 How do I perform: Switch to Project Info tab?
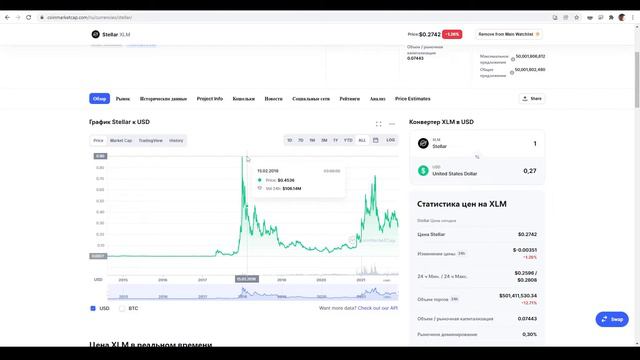tap(210, 99)
